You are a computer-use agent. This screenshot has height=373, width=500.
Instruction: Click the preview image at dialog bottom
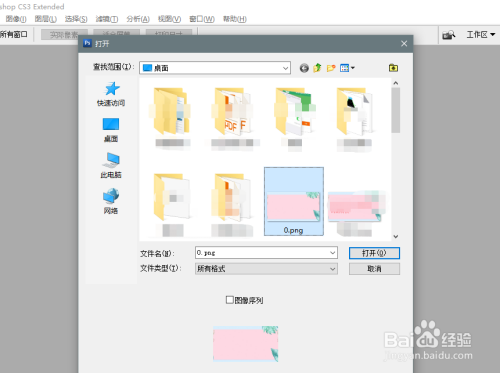point(246,344)
